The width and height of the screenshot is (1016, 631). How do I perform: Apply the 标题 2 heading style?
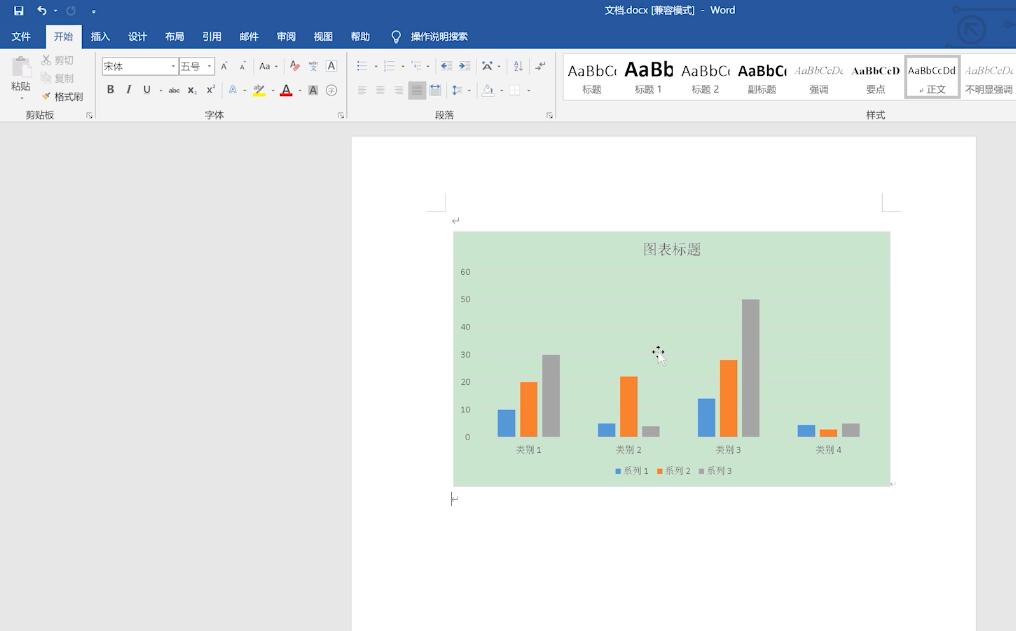point(705,77)
